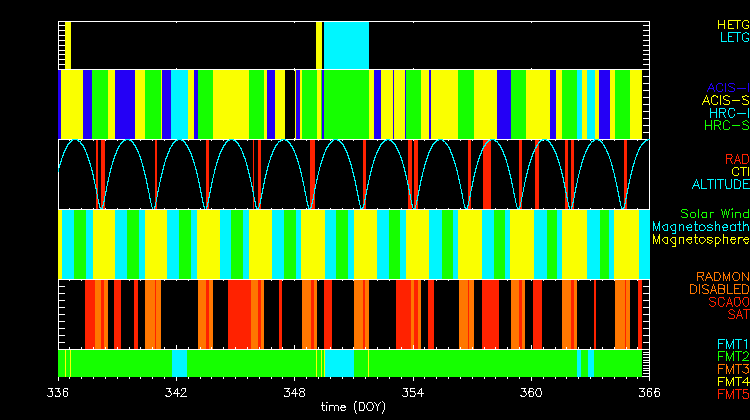Select the LETG legend label
Image resolution: width=750 pixels, height=420 pixels.
(x=732, y=38)
